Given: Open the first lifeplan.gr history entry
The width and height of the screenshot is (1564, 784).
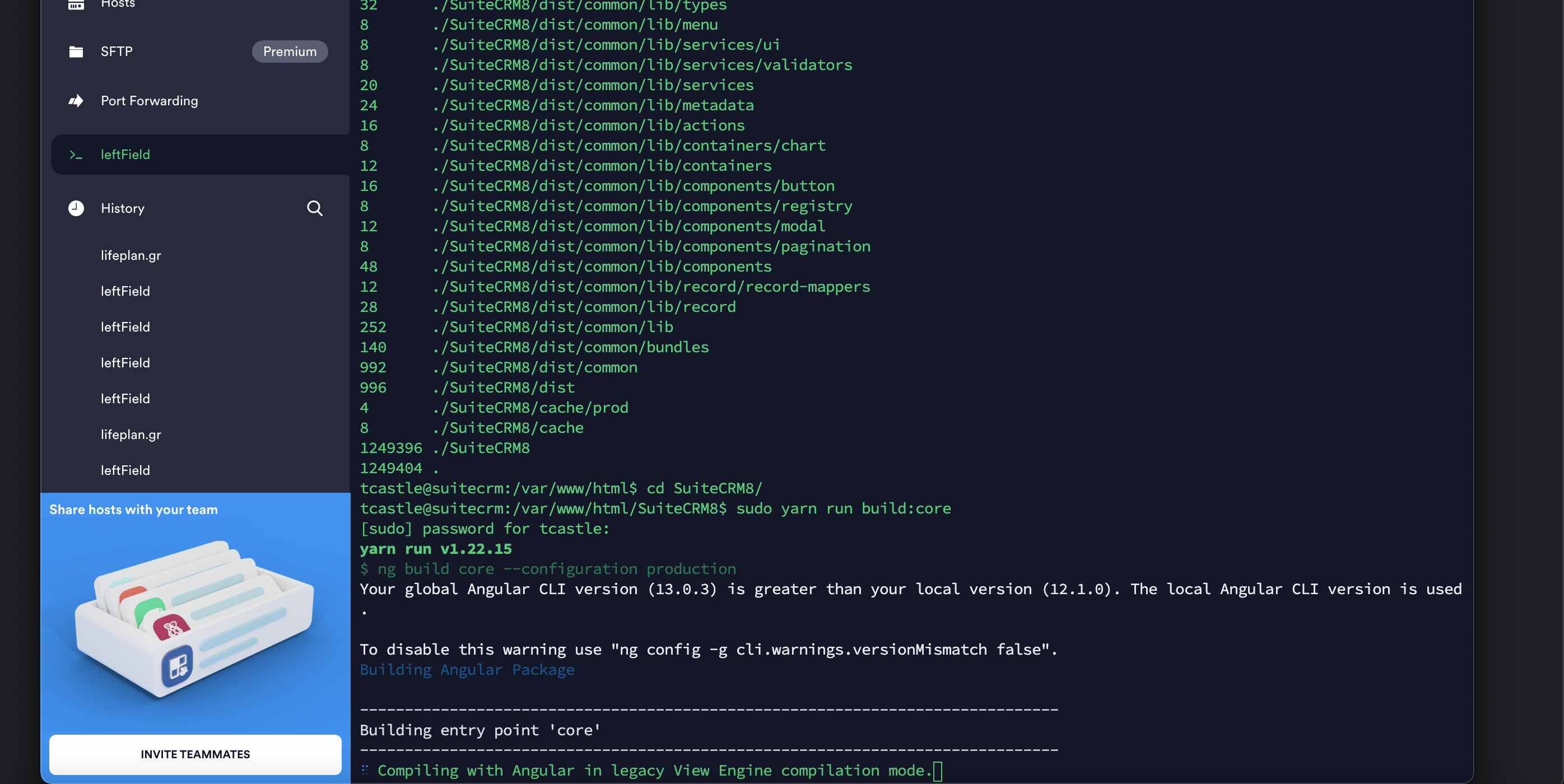Looking at the screenshot, I should pyautogui.click(x=131, y=255).
